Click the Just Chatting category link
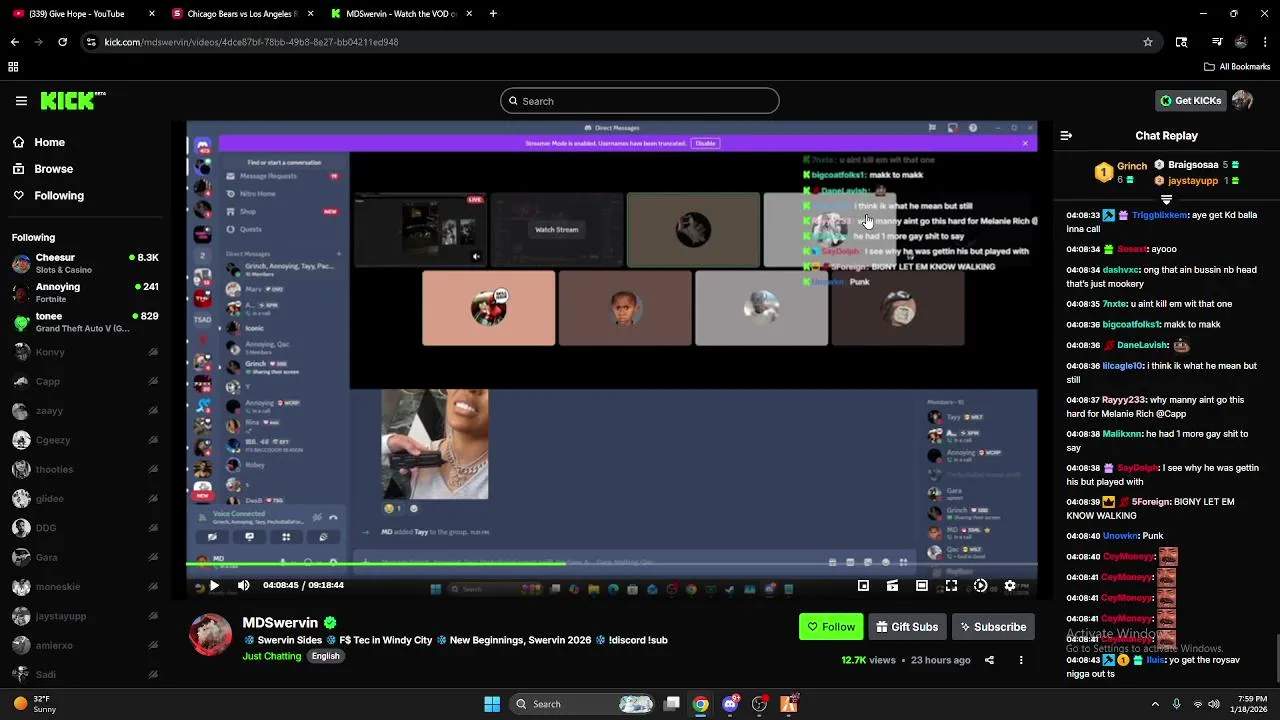1280x720 pixels. click(x=271, y=656)
